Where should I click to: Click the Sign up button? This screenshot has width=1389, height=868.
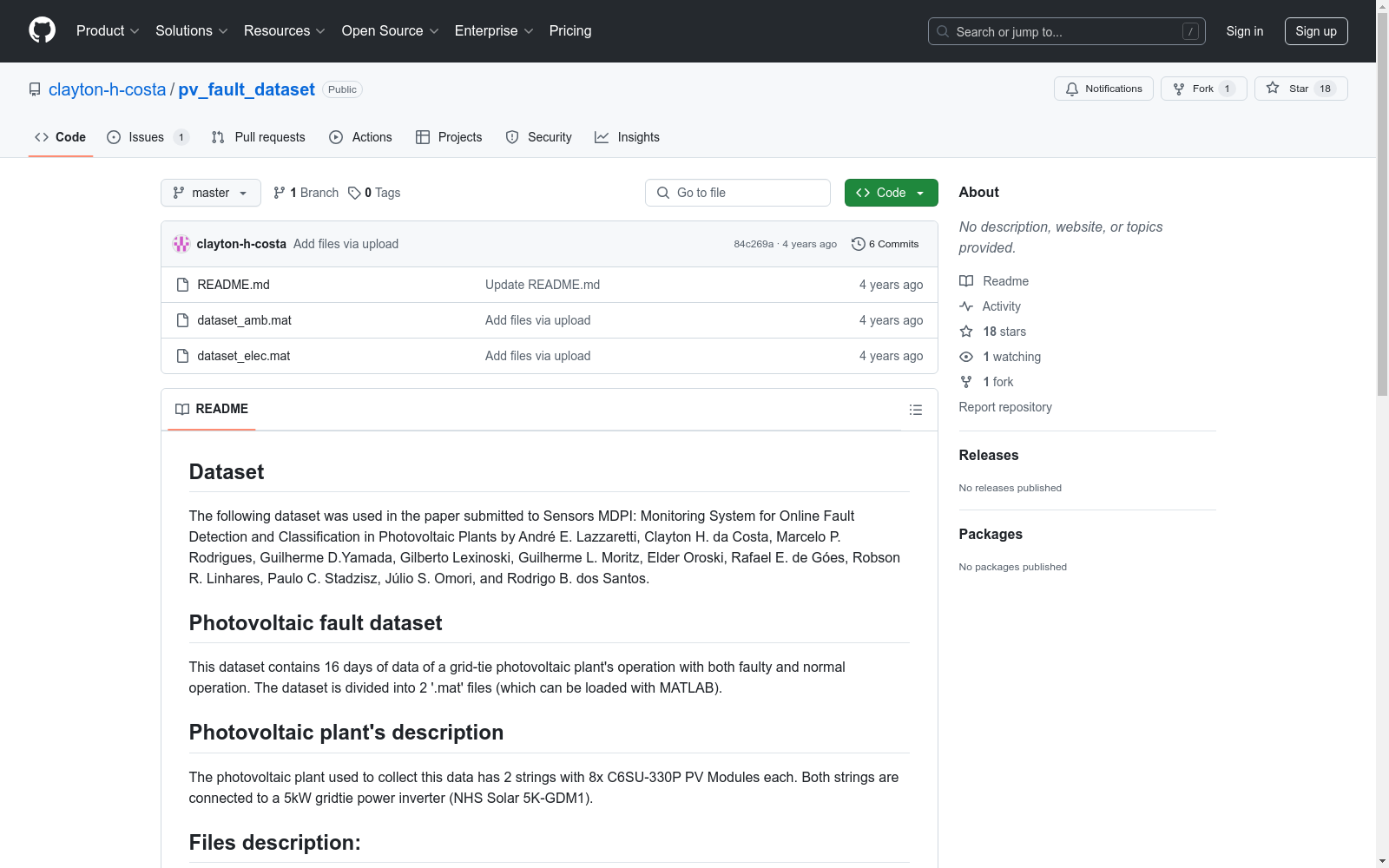pos(1316,31)
